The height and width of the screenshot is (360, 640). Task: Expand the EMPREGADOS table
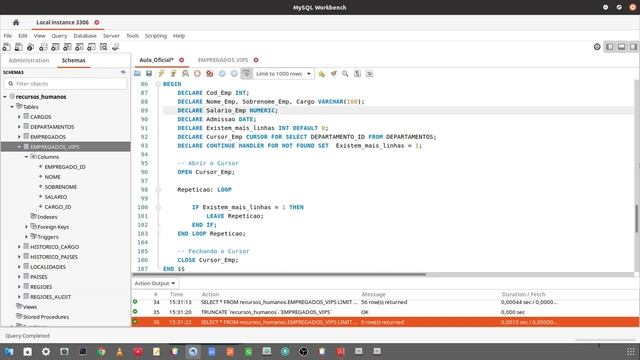click(x=19, y=137)
